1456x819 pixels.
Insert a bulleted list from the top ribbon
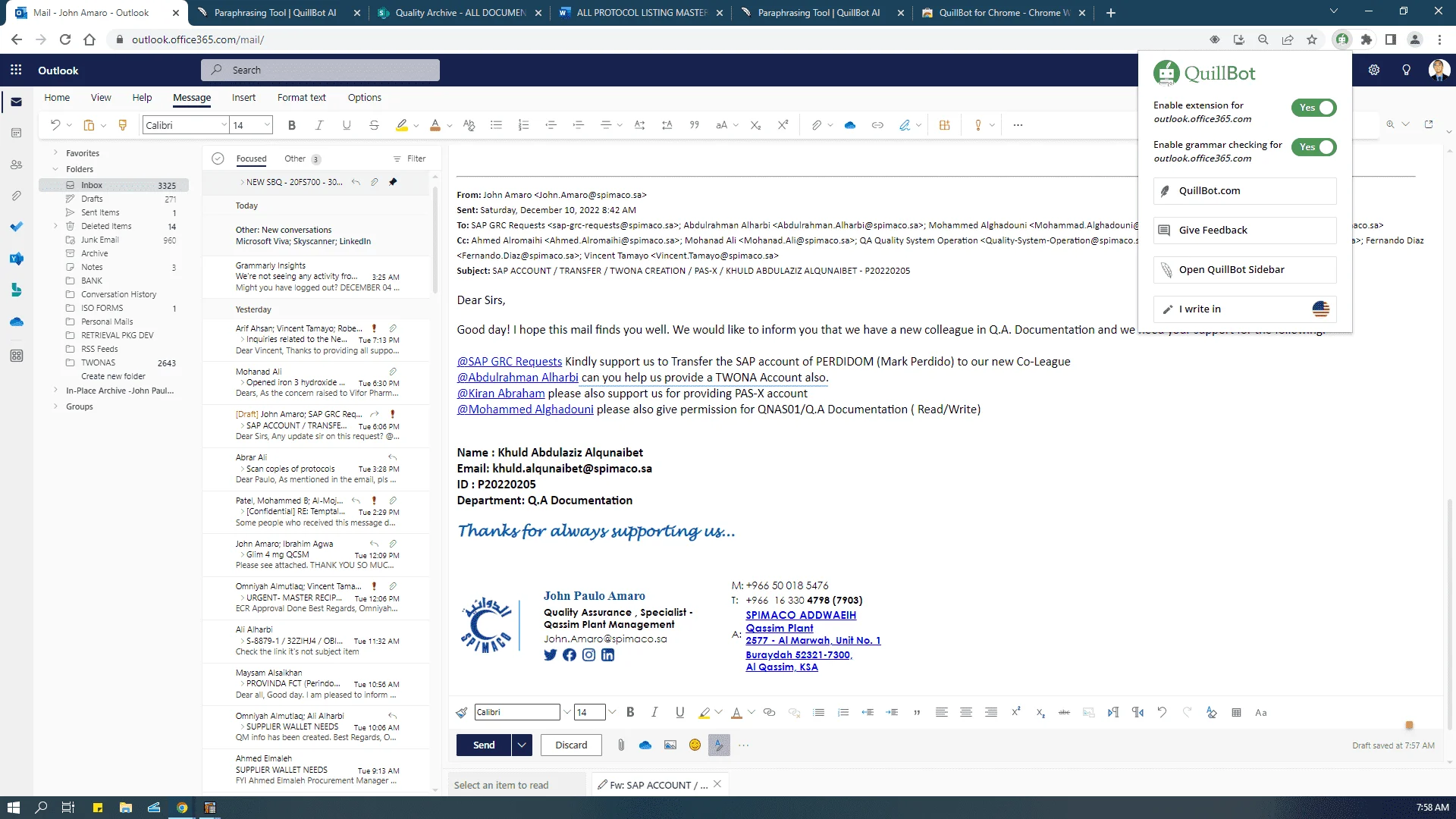click(x=496, y=125)
